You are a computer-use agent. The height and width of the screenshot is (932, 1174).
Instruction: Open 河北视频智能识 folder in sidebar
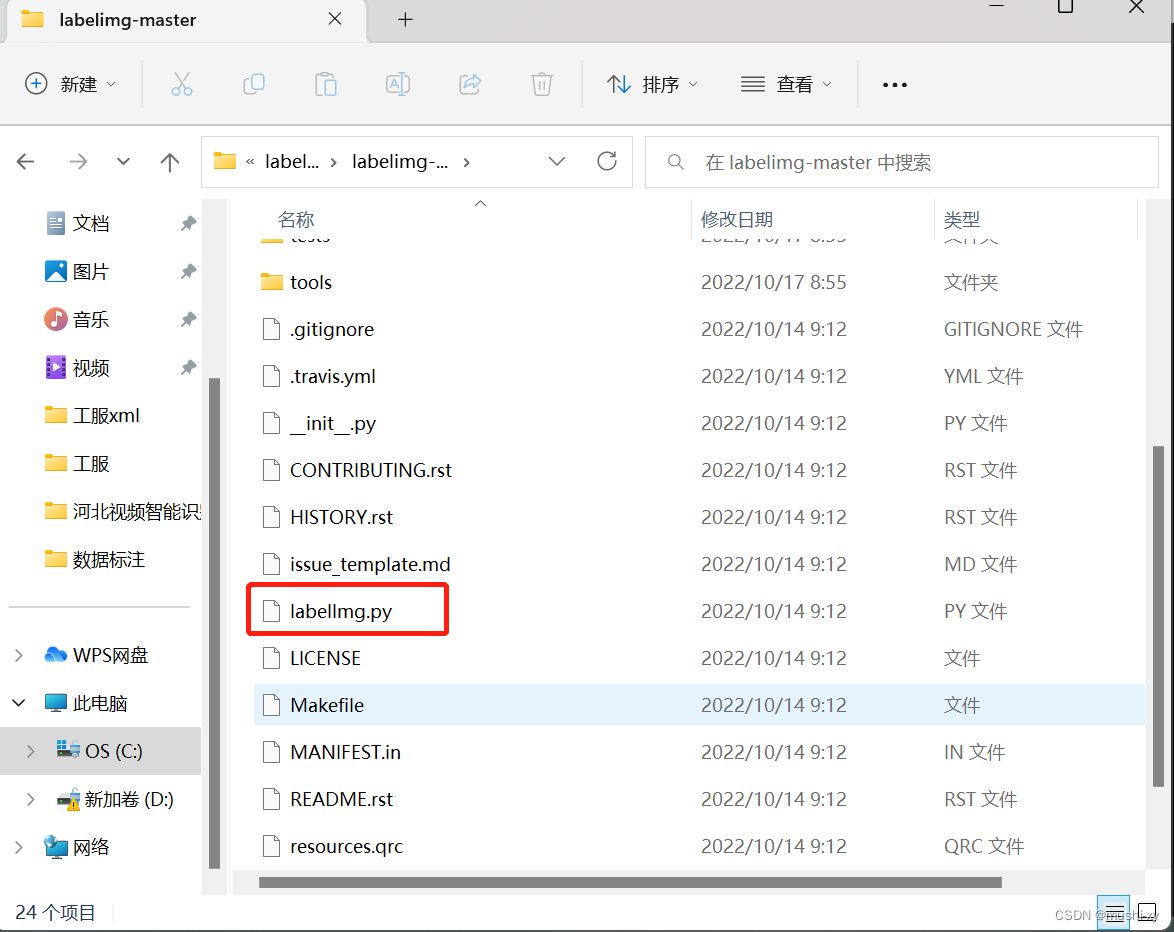click(x=122, y=511)
